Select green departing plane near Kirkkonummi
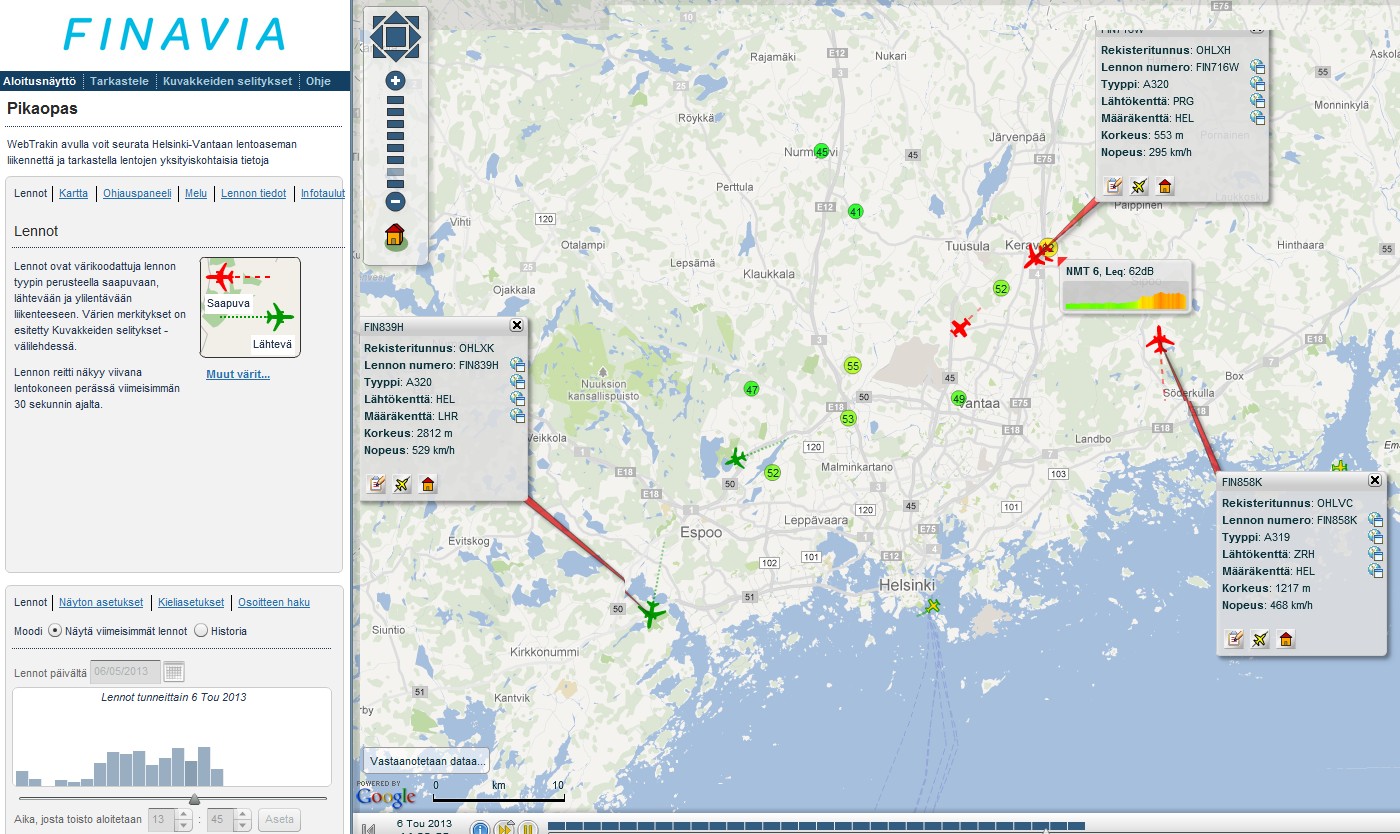 (652, 612)
